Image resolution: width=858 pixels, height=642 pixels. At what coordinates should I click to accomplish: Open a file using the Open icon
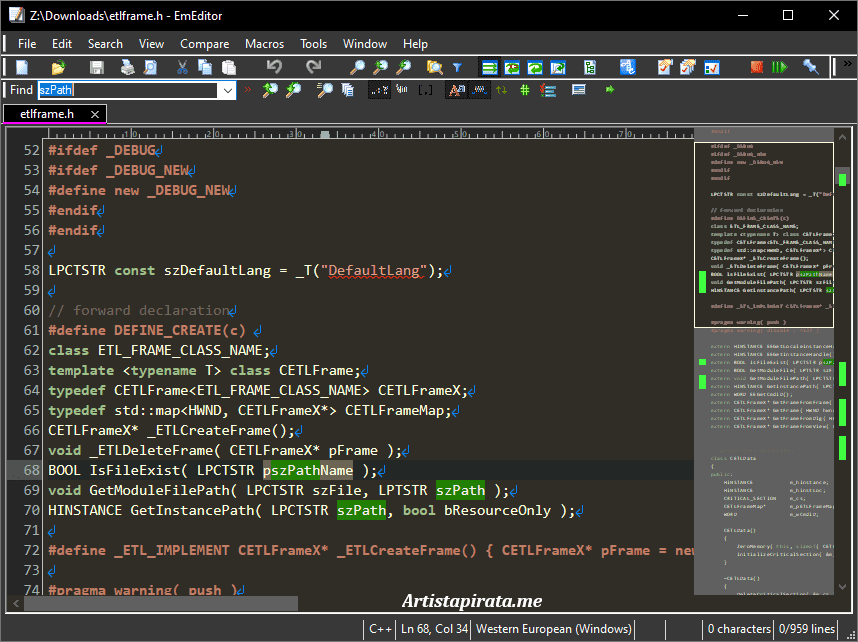click(x=57, y=66)
